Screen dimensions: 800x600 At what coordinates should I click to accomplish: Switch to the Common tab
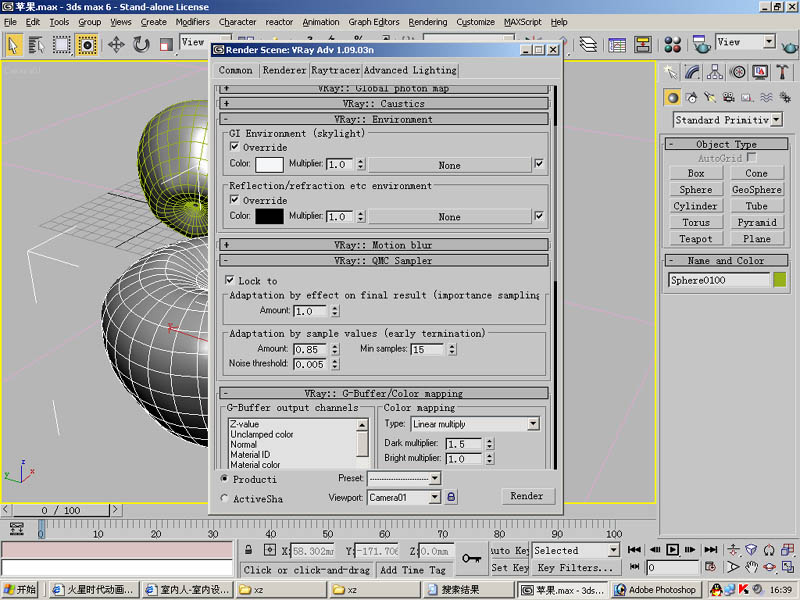[x=235, y=70]
